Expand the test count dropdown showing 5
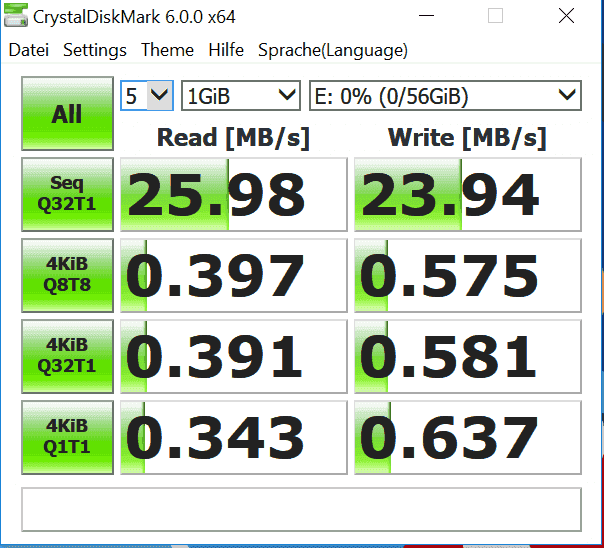 pos(147,96)
